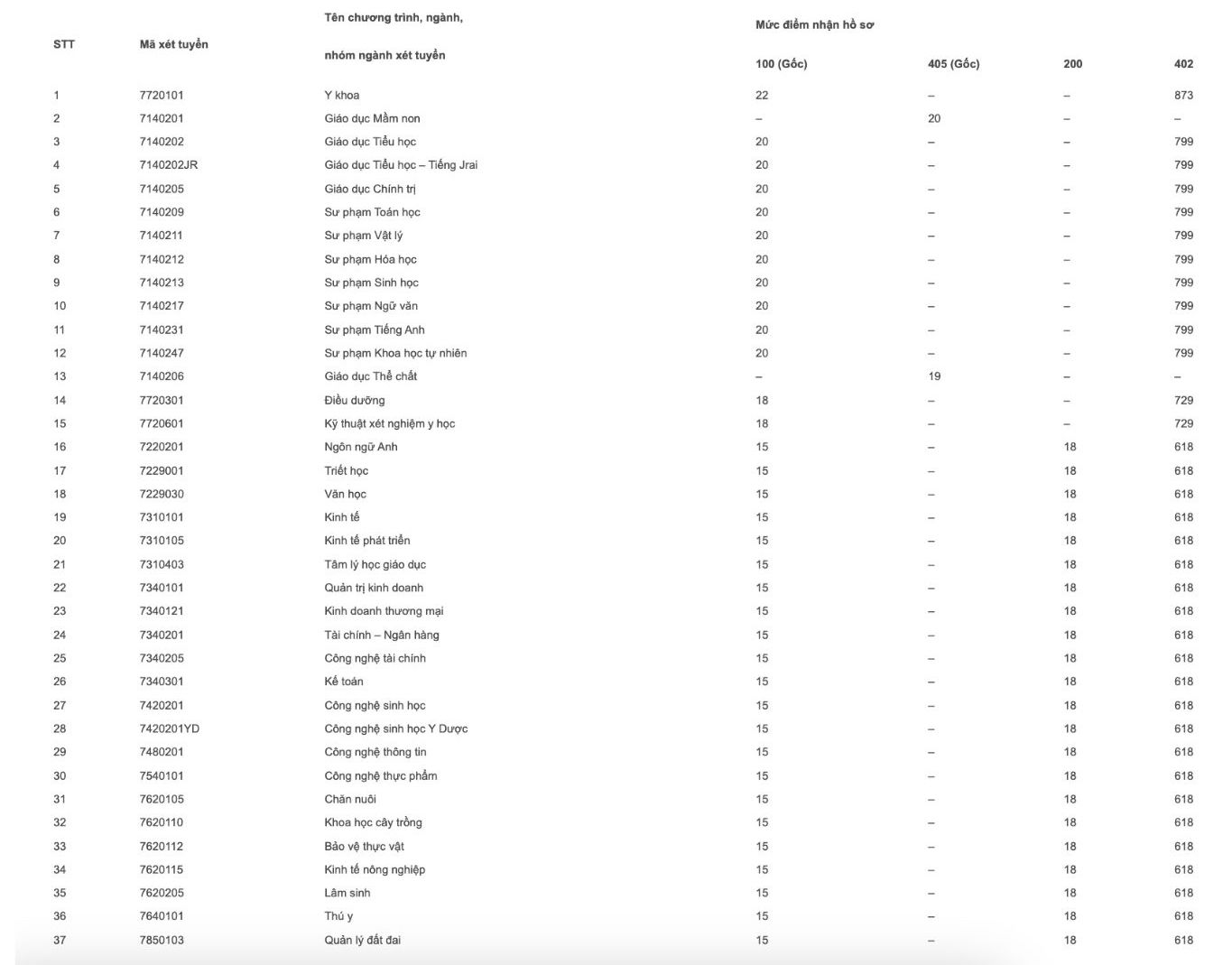Select score 873 for Y khoa

coord(1183,95)
